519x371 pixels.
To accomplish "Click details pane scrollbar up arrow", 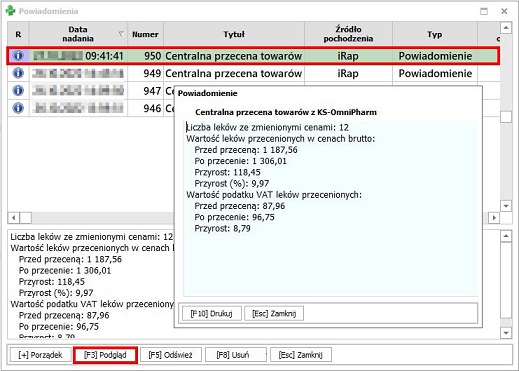I will (506, 236).
